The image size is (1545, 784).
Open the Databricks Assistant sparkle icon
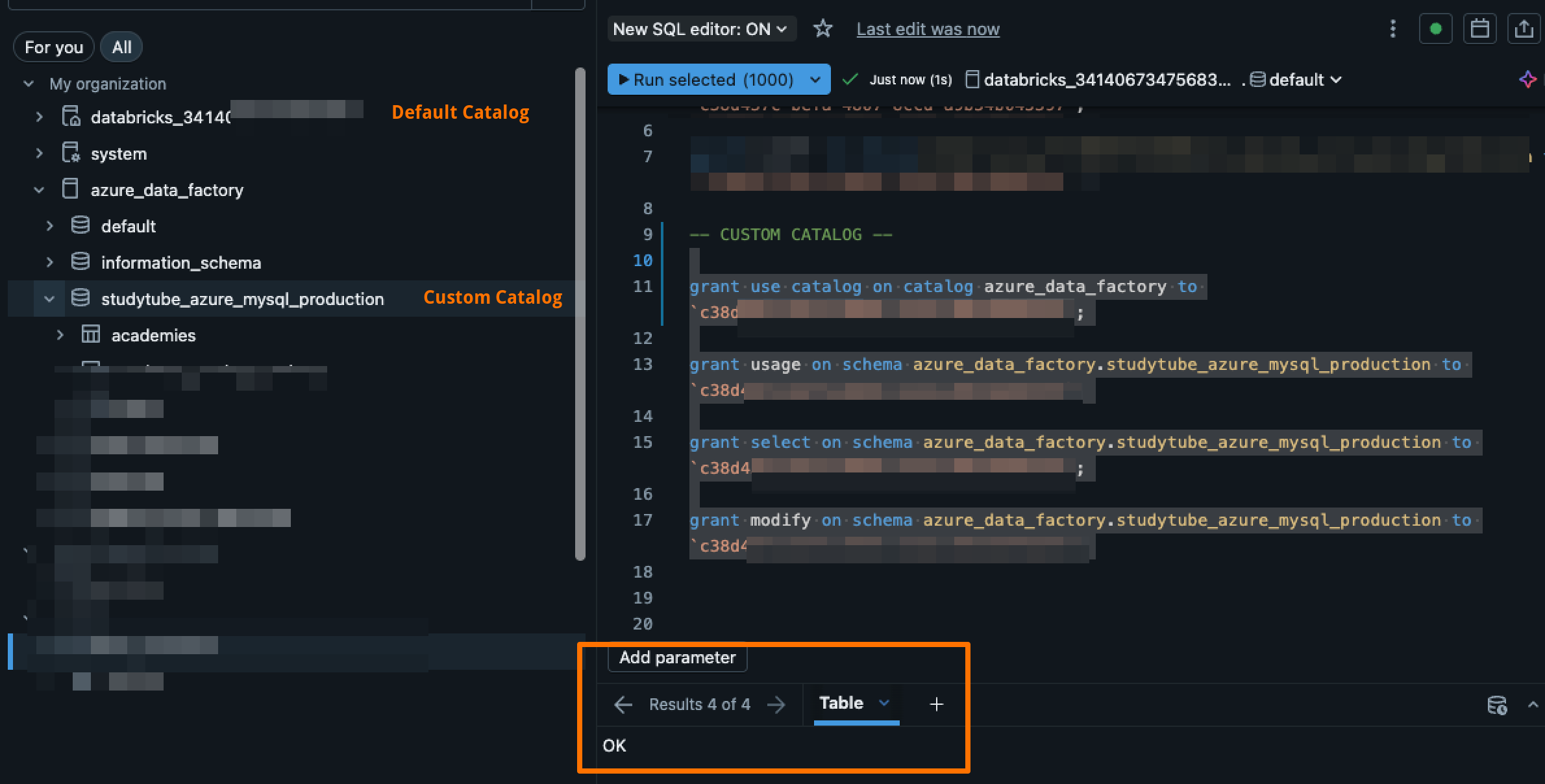pos(1528,79)
